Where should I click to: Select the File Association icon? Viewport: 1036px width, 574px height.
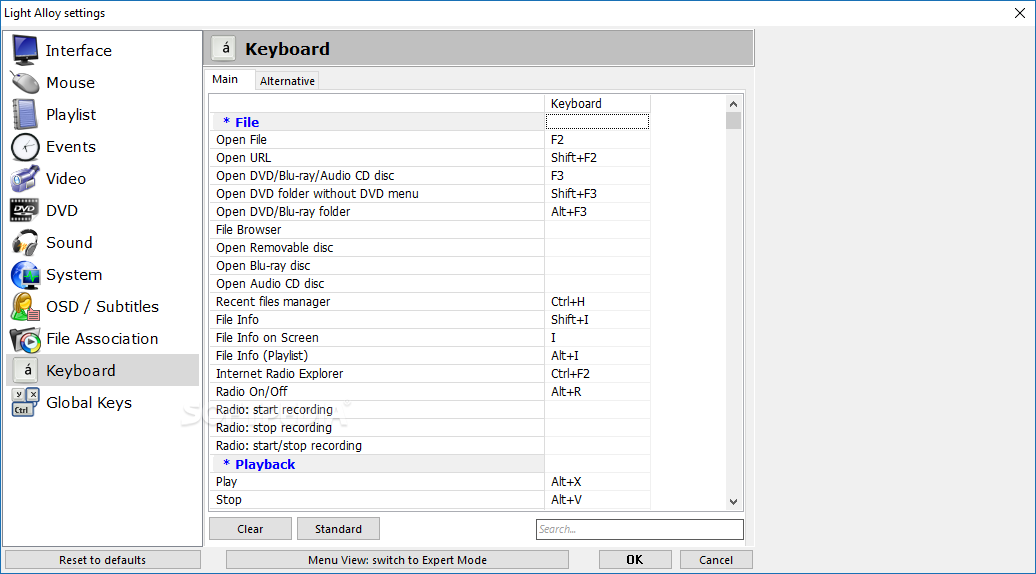point(25,339)
